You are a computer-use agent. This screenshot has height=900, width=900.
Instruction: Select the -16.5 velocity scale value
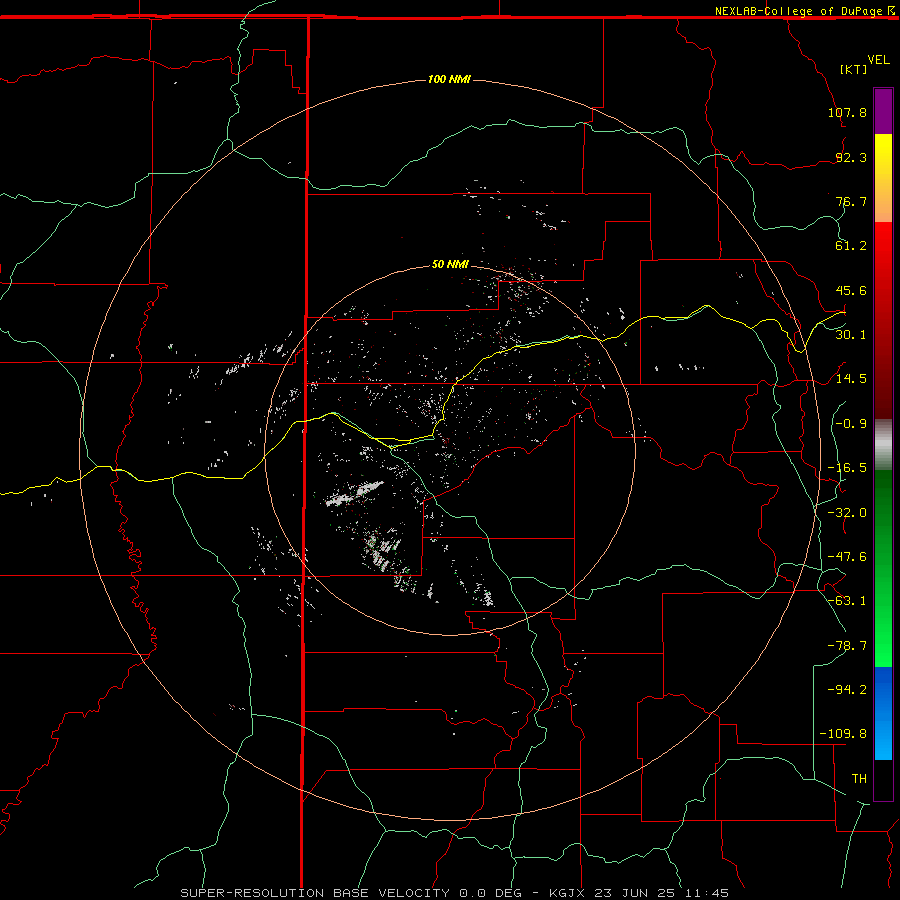point(847,468)
